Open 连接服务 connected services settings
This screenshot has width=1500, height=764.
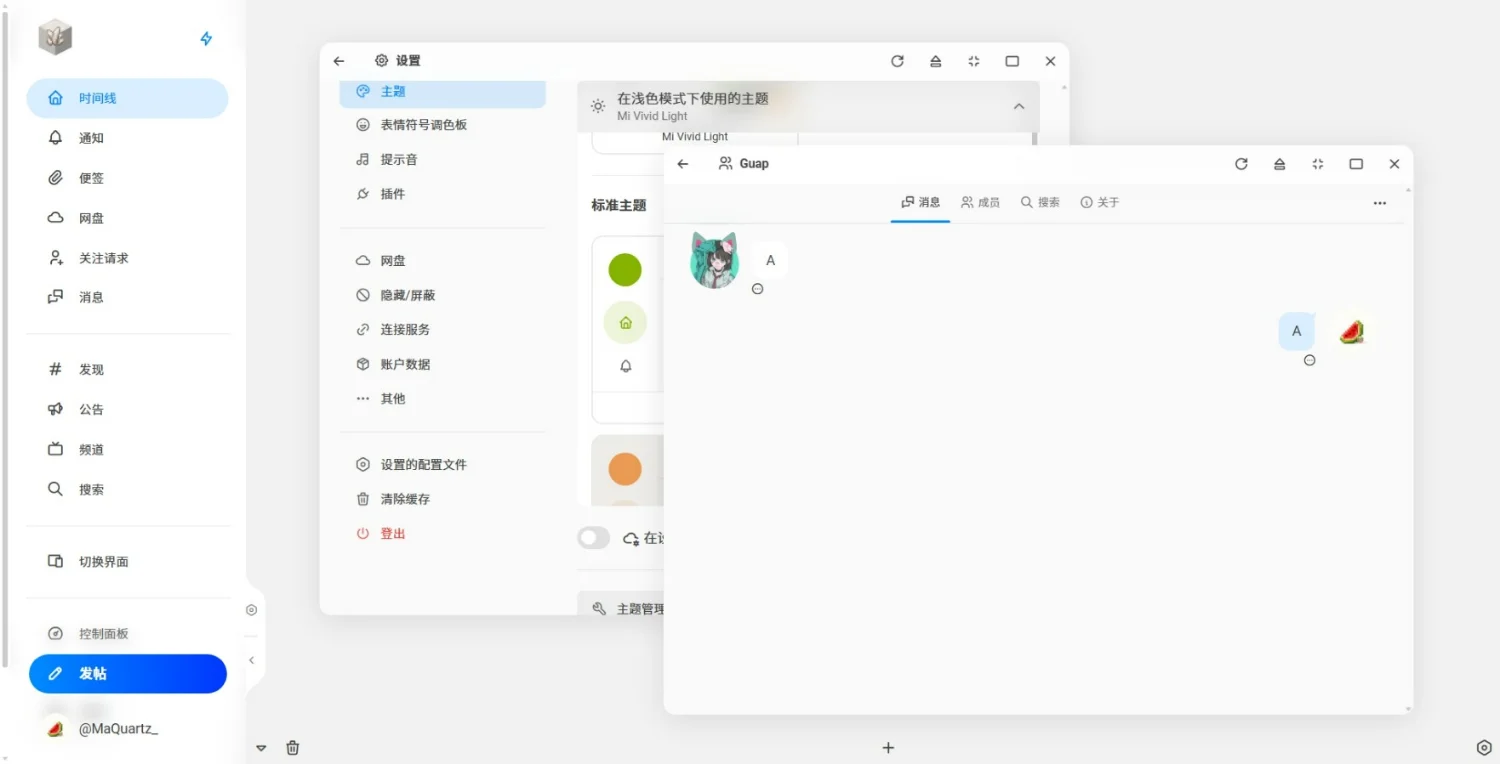[x=443, y=329]
